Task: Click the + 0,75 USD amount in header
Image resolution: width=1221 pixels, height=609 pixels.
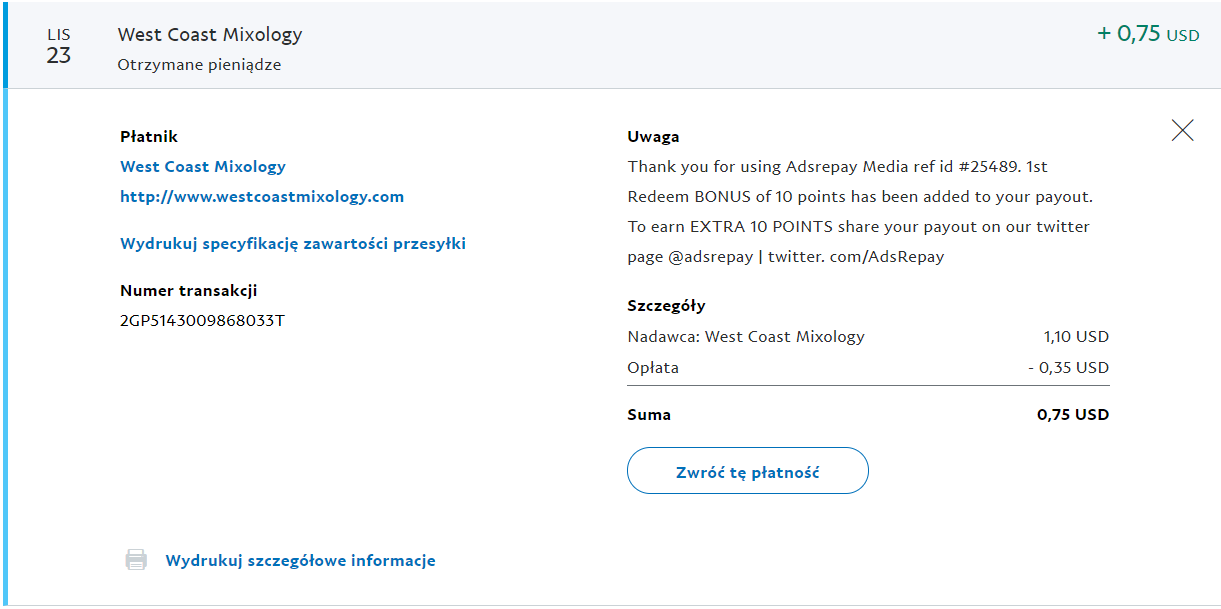Action: [x=1148, y=34]
